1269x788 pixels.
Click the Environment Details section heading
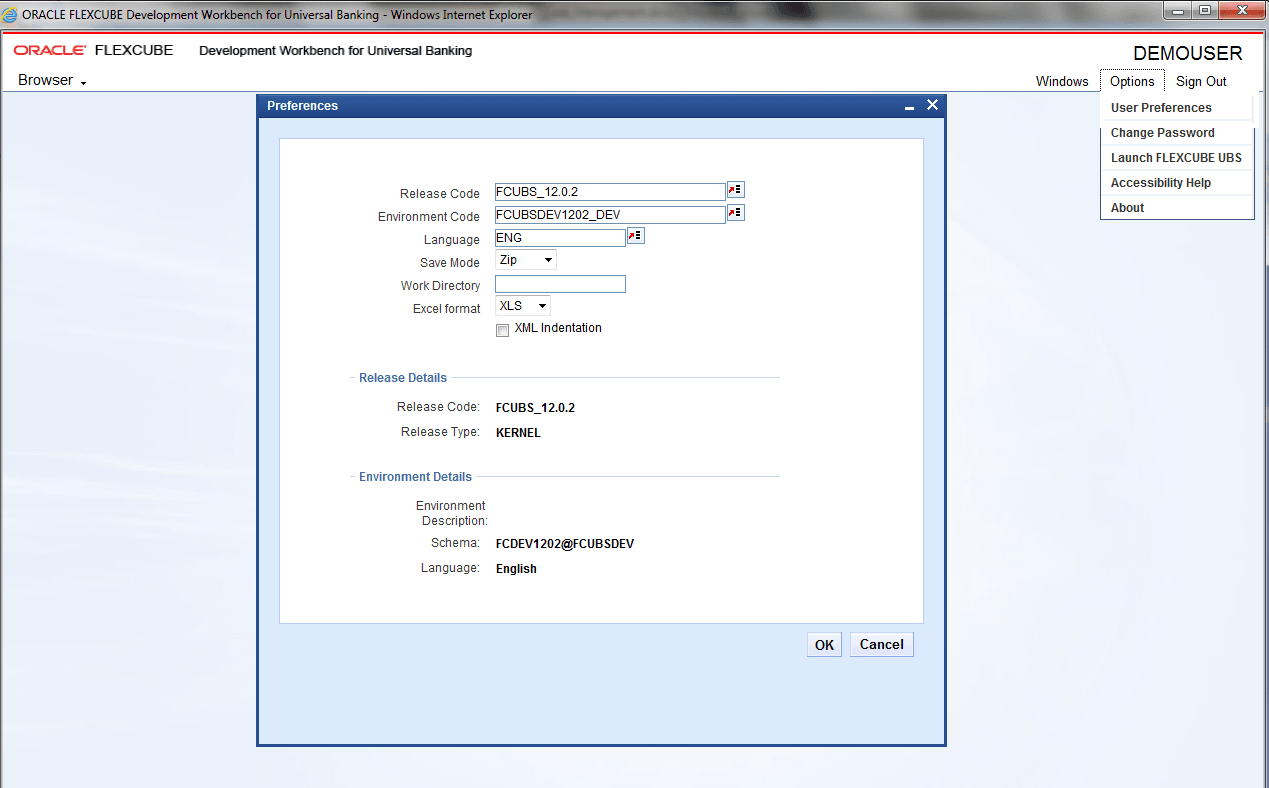[x=415, y=477]
